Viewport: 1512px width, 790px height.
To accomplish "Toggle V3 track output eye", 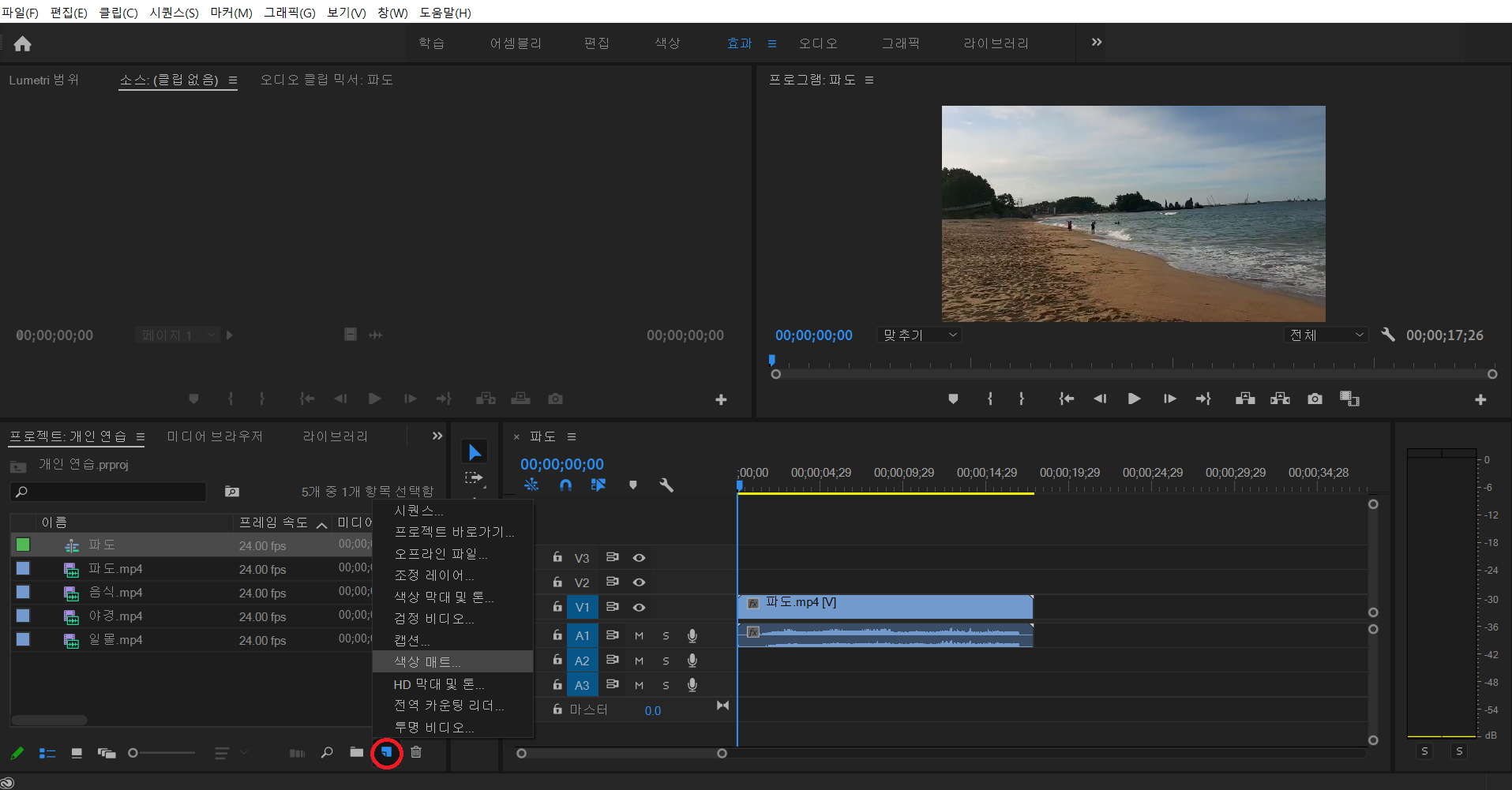I will tap(640, 558).
